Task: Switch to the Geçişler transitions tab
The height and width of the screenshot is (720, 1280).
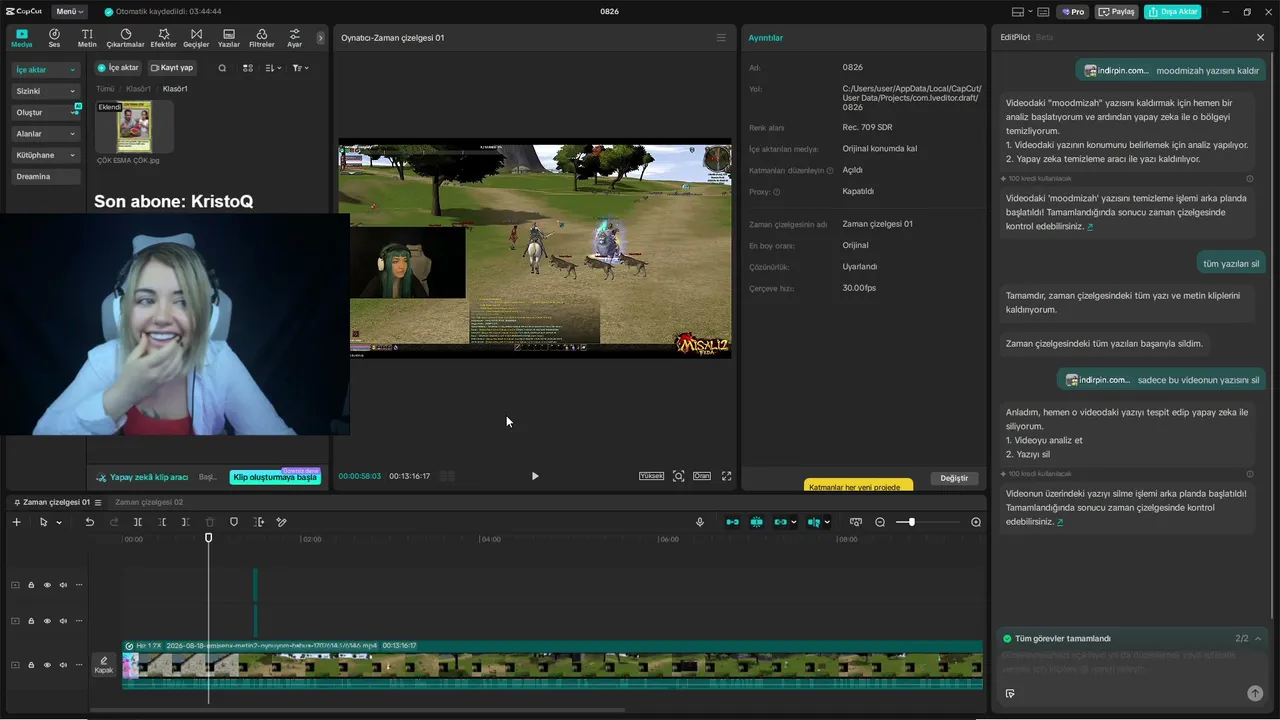Action: pos(196,38)
